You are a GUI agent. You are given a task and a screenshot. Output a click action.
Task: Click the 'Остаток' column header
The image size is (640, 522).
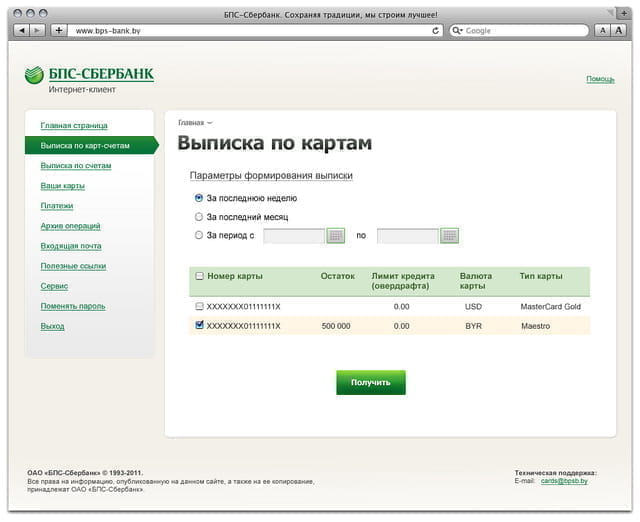tap(338, 276)
